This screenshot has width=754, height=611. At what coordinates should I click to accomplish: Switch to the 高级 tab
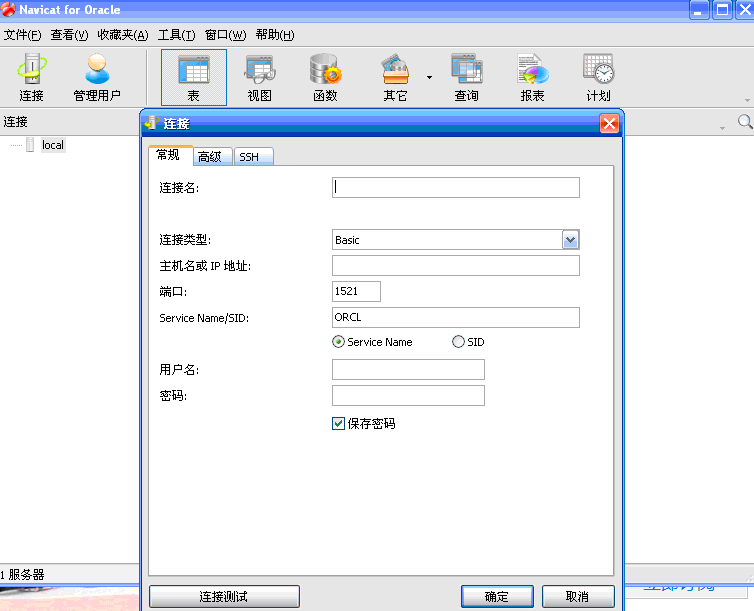click(x=210, y=157)
